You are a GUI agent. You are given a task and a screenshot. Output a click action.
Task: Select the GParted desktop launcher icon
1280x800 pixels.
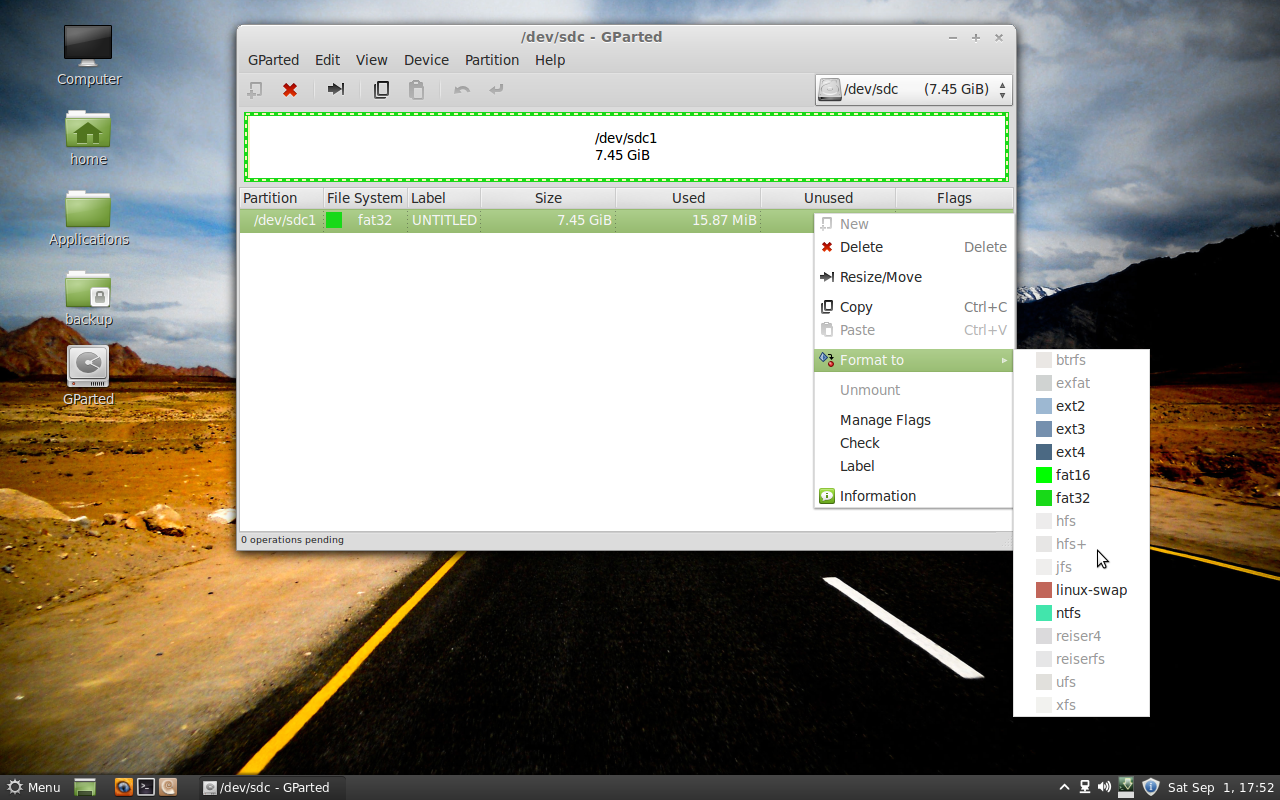88,376
